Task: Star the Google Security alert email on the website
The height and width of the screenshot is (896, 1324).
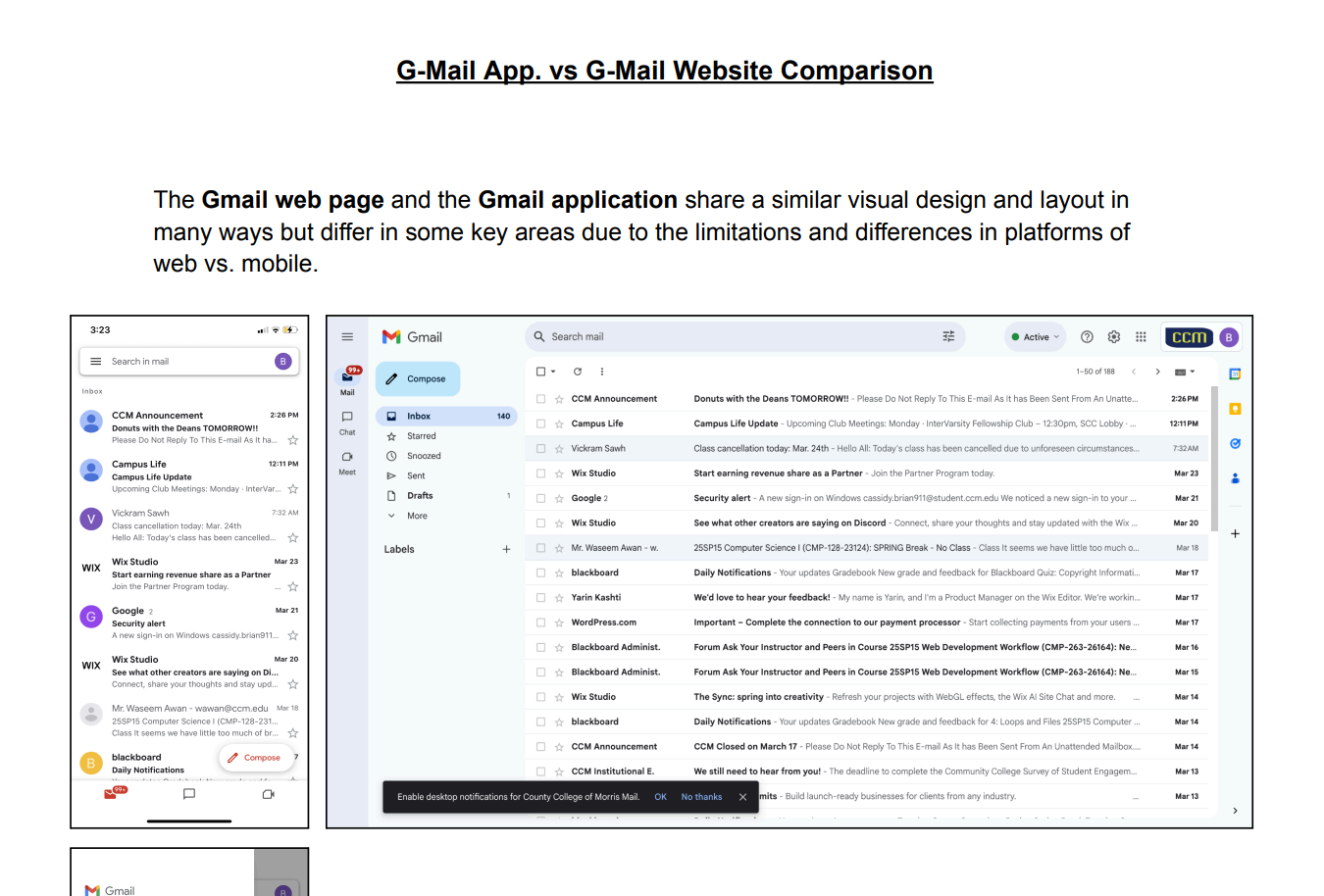Action: click(559, 498)
